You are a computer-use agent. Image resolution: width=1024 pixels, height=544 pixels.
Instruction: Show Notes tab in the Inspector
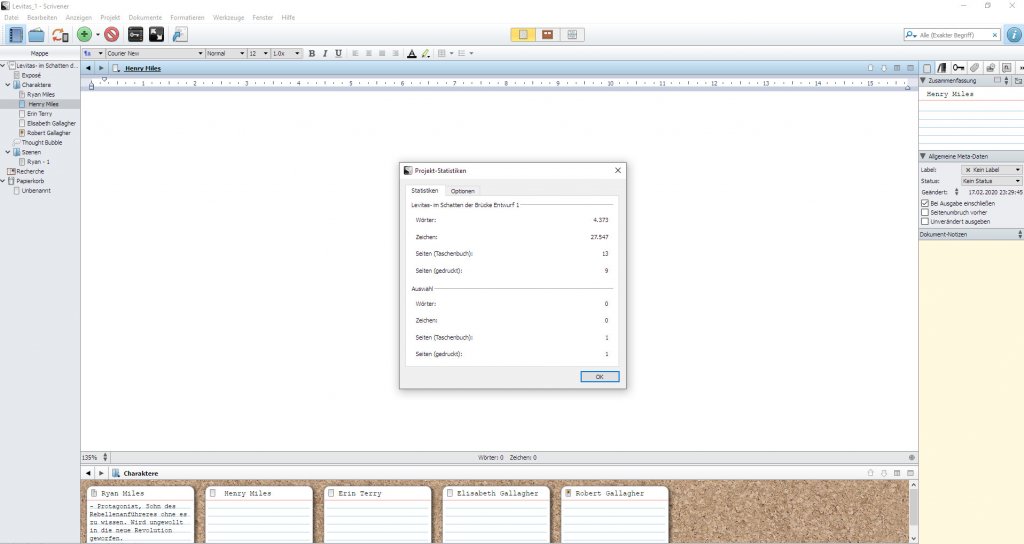(x=927, y=68)
